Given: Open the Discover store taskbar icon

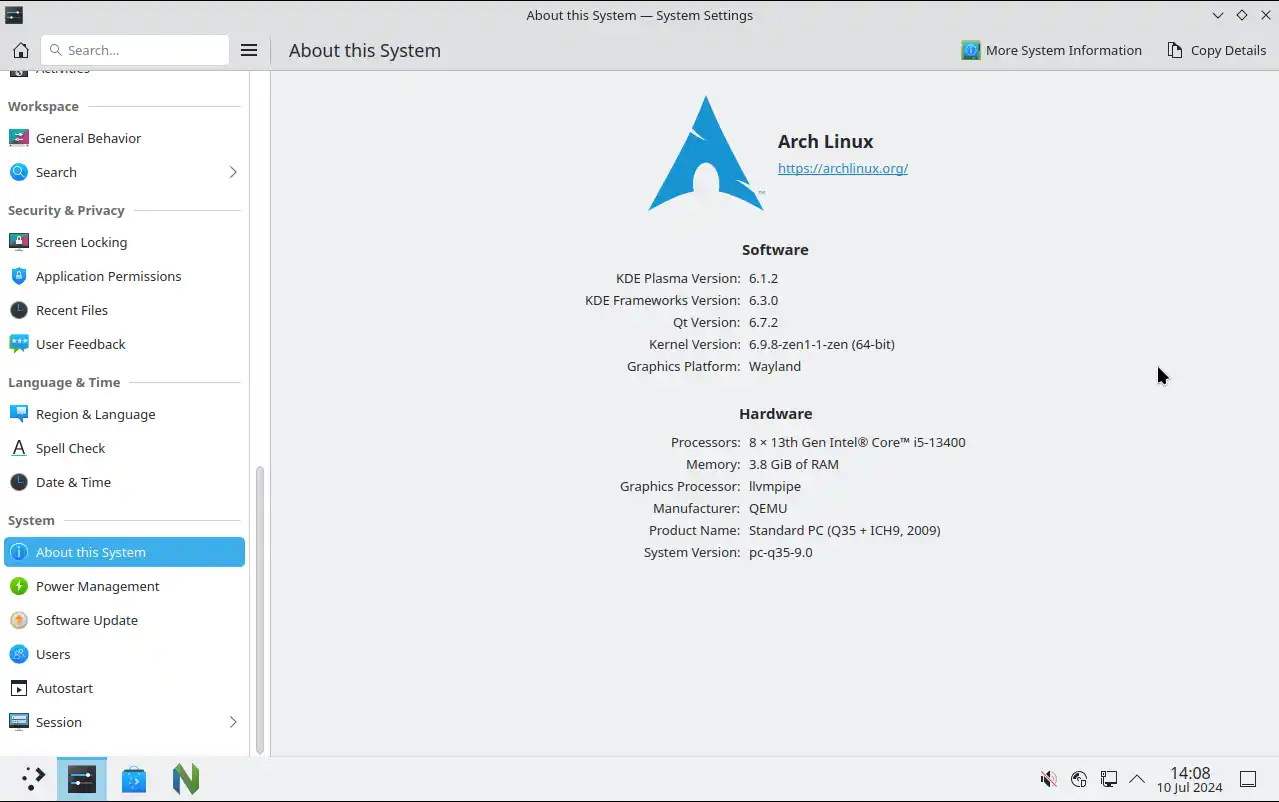Looking at the screenshot, I should click(x=134, y=779).
